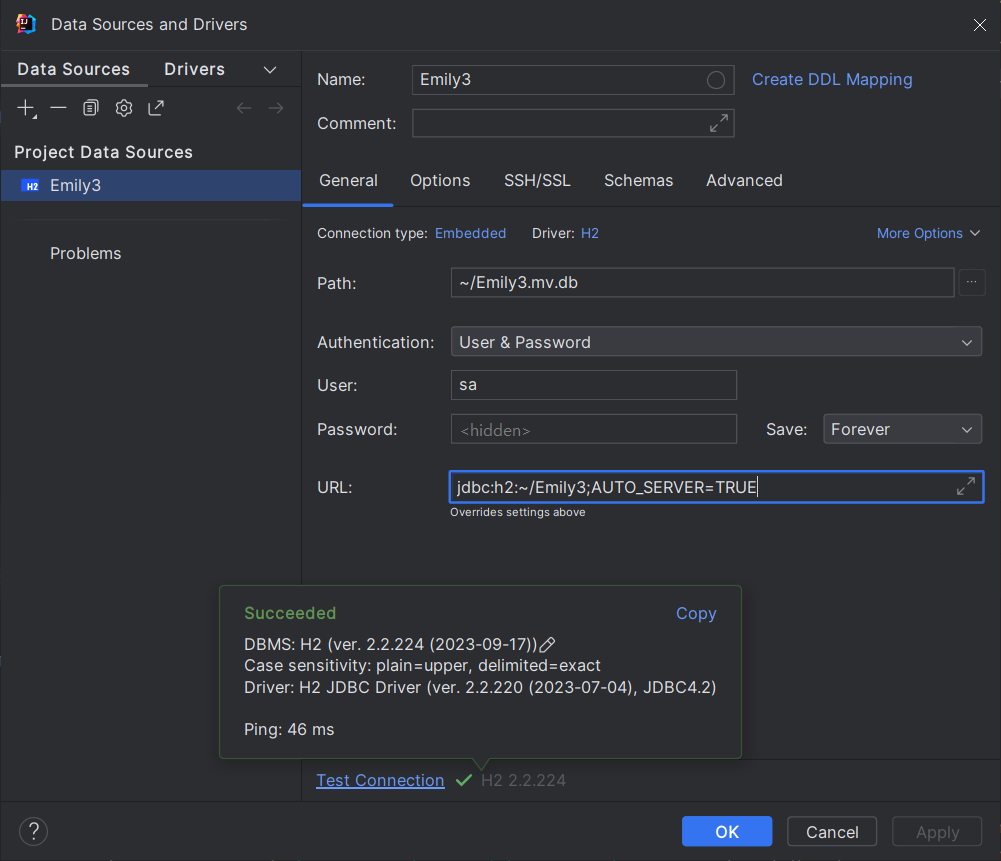Open the Advanced tab
The width and height of the screenshot is (1001, 861).
[744, 181]
